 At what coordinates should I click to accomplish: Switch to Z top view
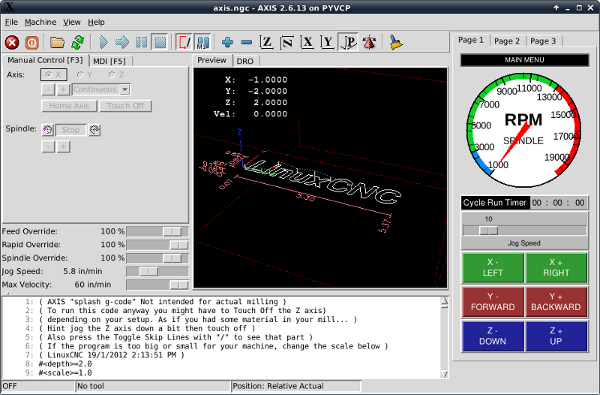267,42
